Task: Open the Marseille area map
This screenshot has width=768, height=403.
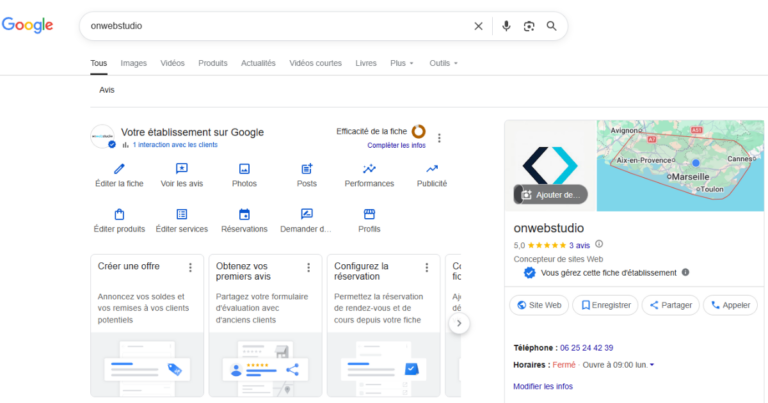Action: tap(680, 166)
